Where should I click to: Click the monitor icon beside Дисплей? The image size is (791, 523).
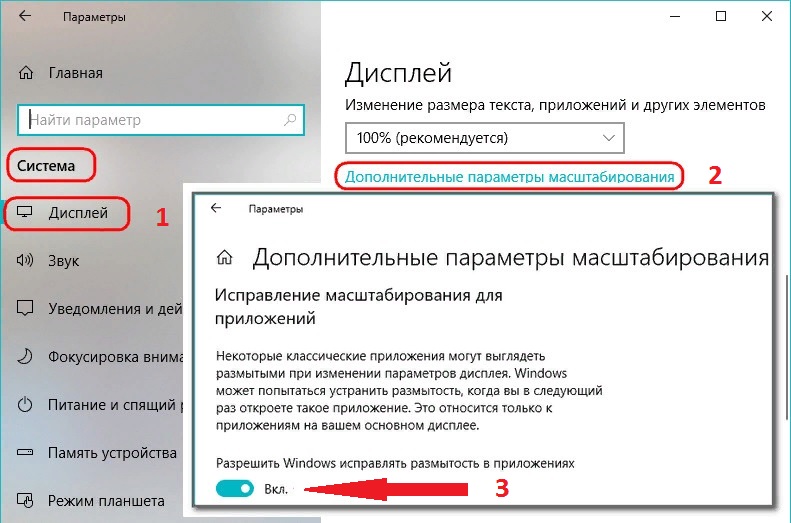[x=24, y=212]
